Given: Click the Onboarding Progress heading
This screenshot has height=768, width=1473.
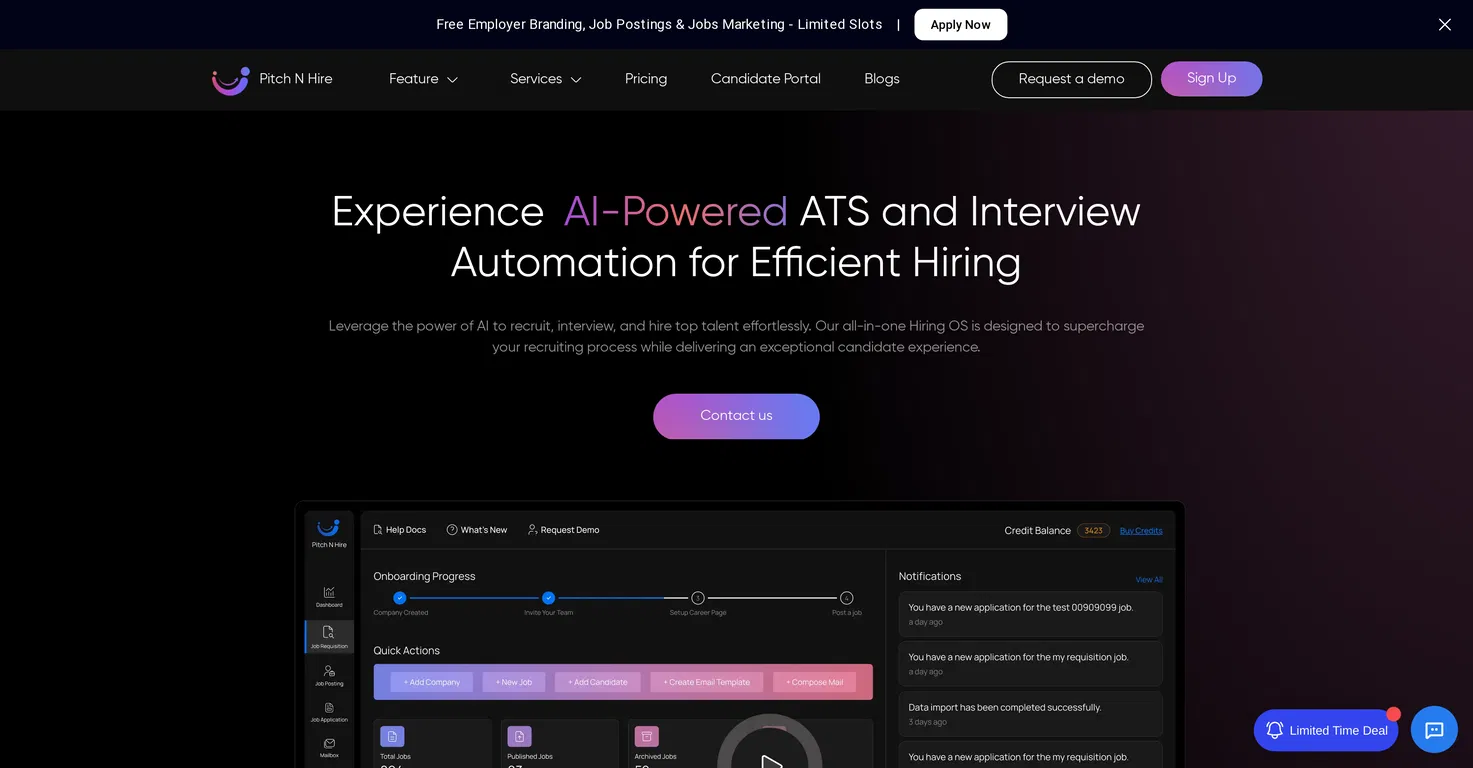Looking at the screenshot, I should (x=424, y=577).
